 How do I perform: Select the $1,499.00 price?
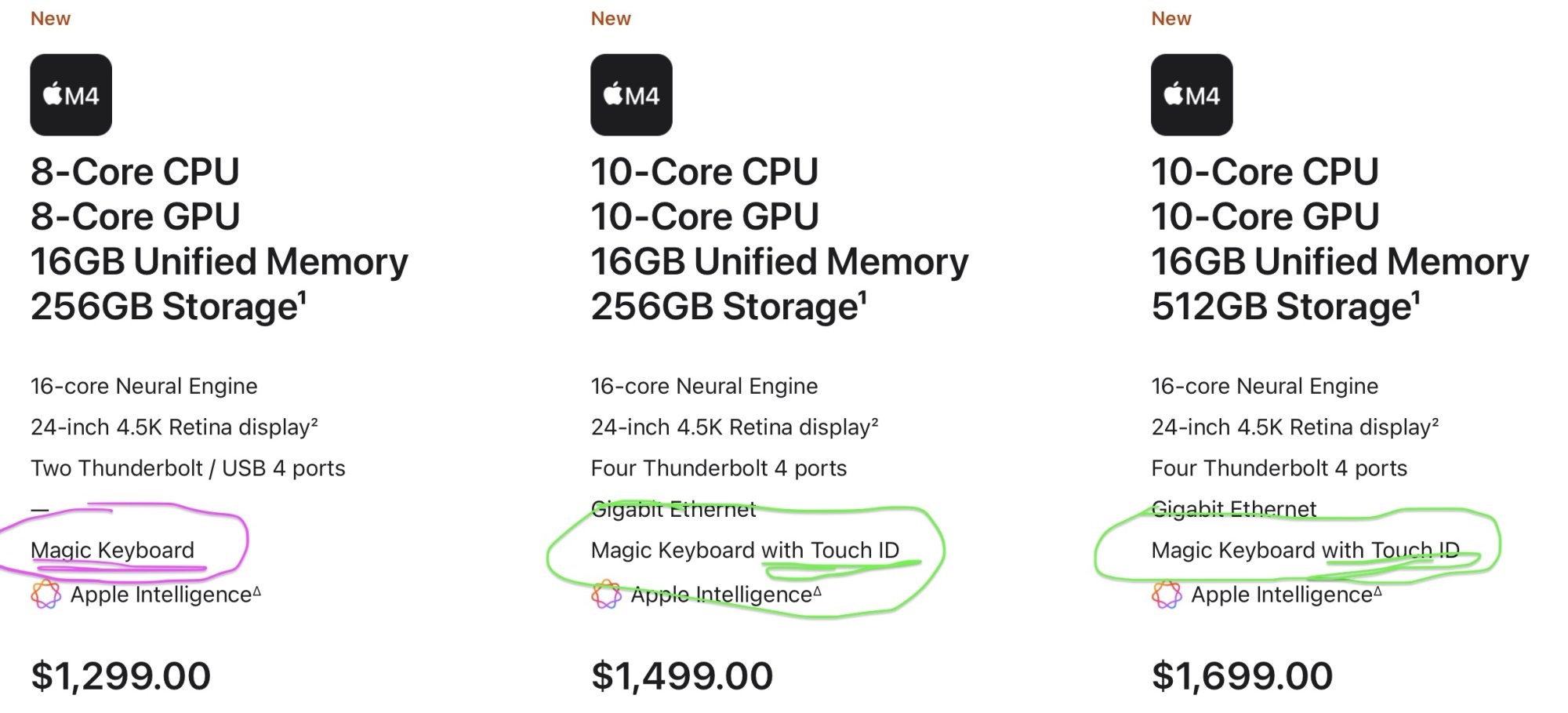682,676
